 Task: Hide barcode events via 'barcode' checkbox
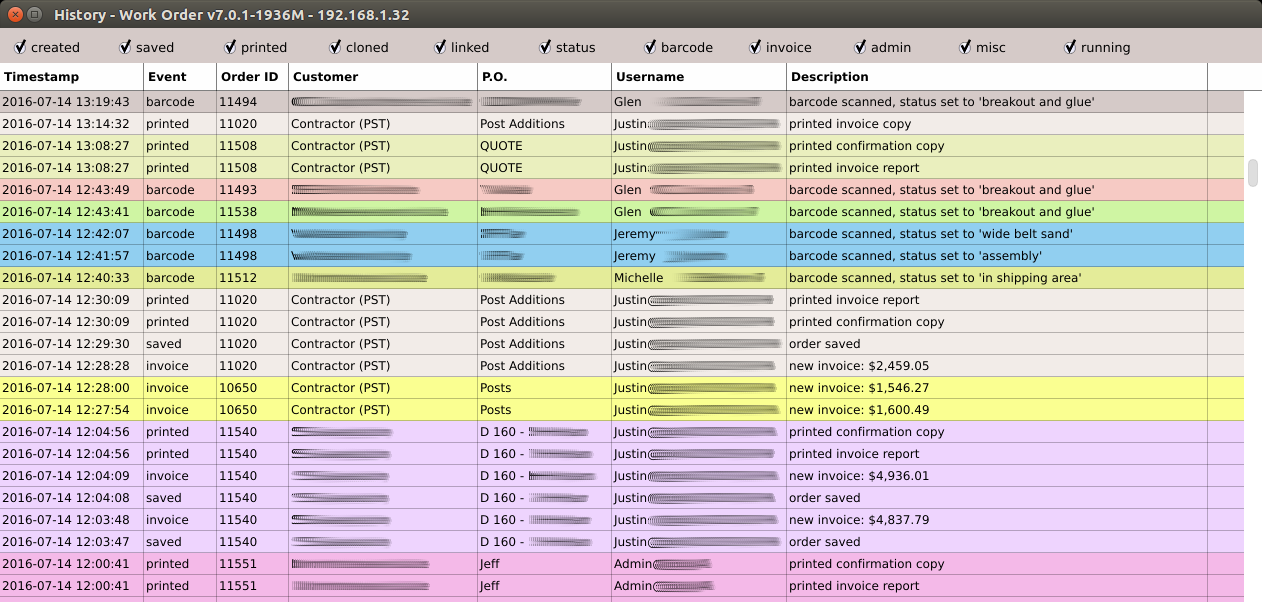(x=651, y=47)
